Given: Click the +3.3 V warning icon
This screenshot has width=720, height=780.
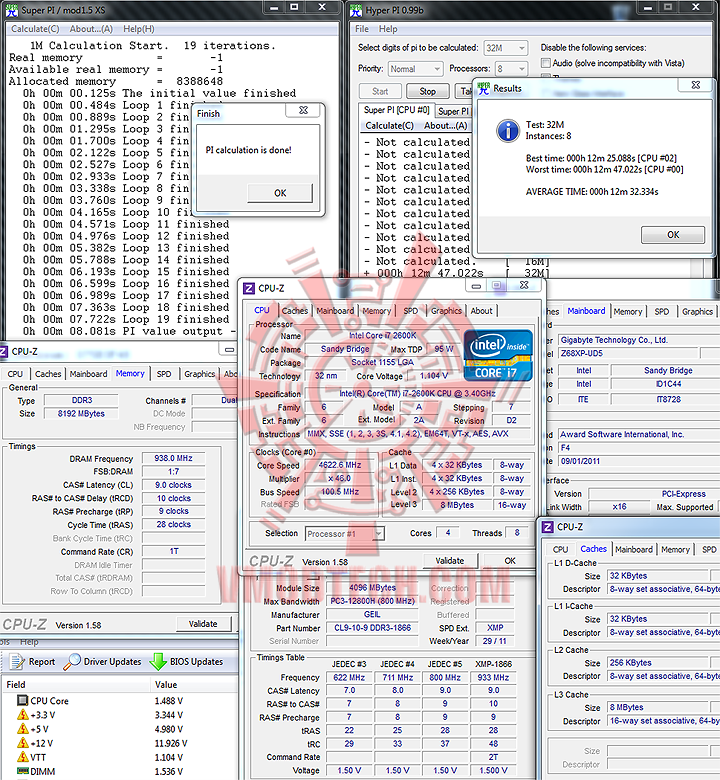Looking at the screenshot, I should tap(22, 715).
